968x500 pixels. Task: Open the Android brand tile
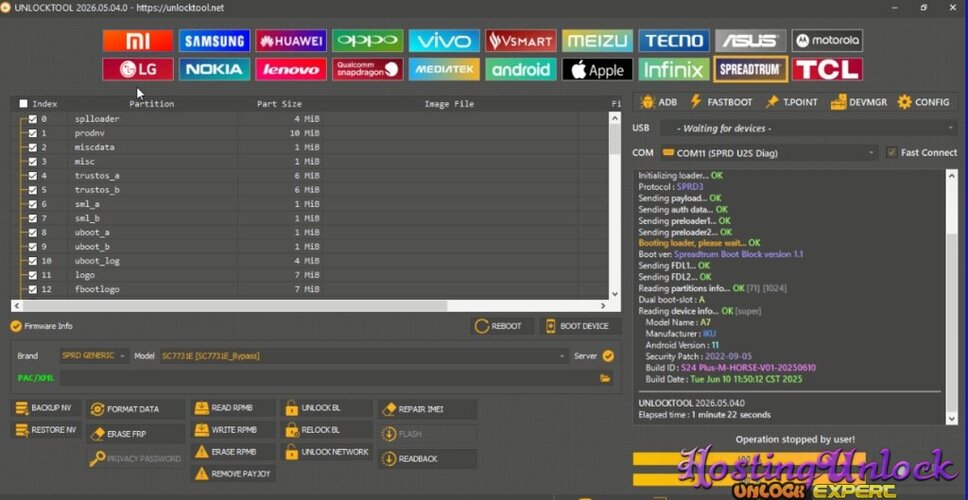point(520,69)
